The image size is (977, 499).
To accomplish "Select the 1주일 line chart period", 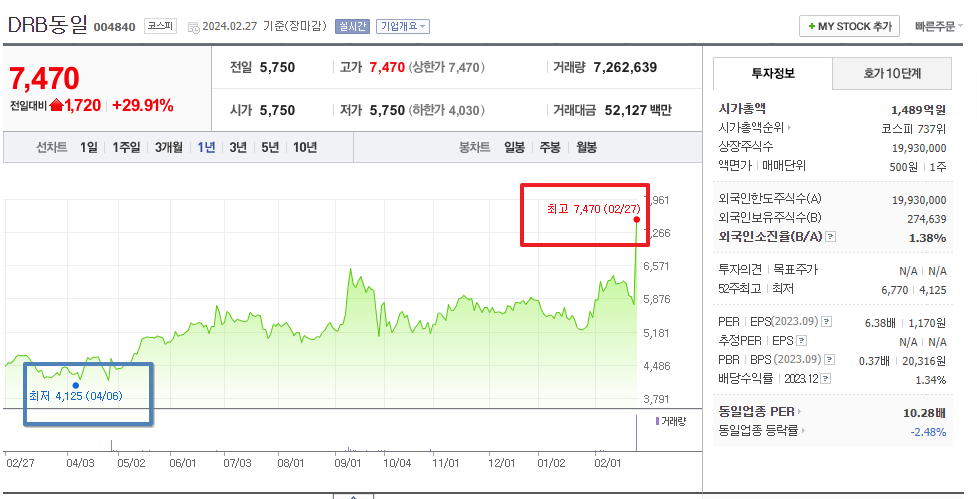I will click(126, 148).
